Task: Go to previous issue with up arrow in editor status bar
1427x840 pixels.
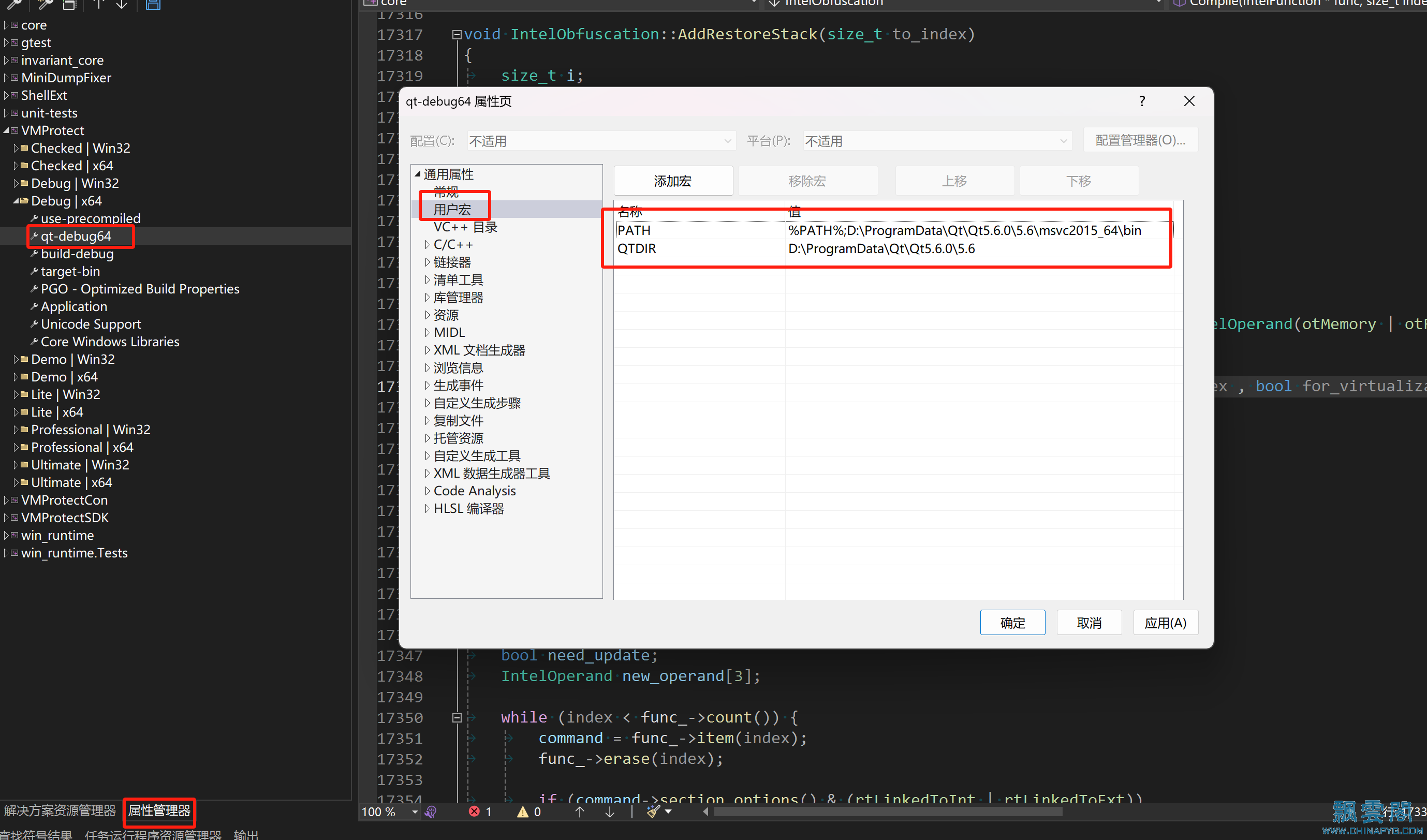Action: tap(579, 812)
